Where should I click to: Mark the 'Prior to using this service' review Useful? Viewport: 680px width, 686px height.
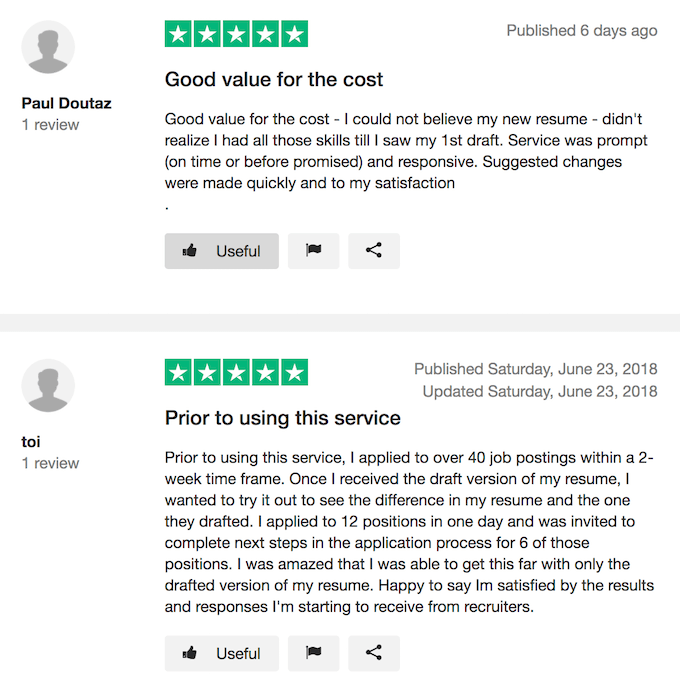point(222,653)
